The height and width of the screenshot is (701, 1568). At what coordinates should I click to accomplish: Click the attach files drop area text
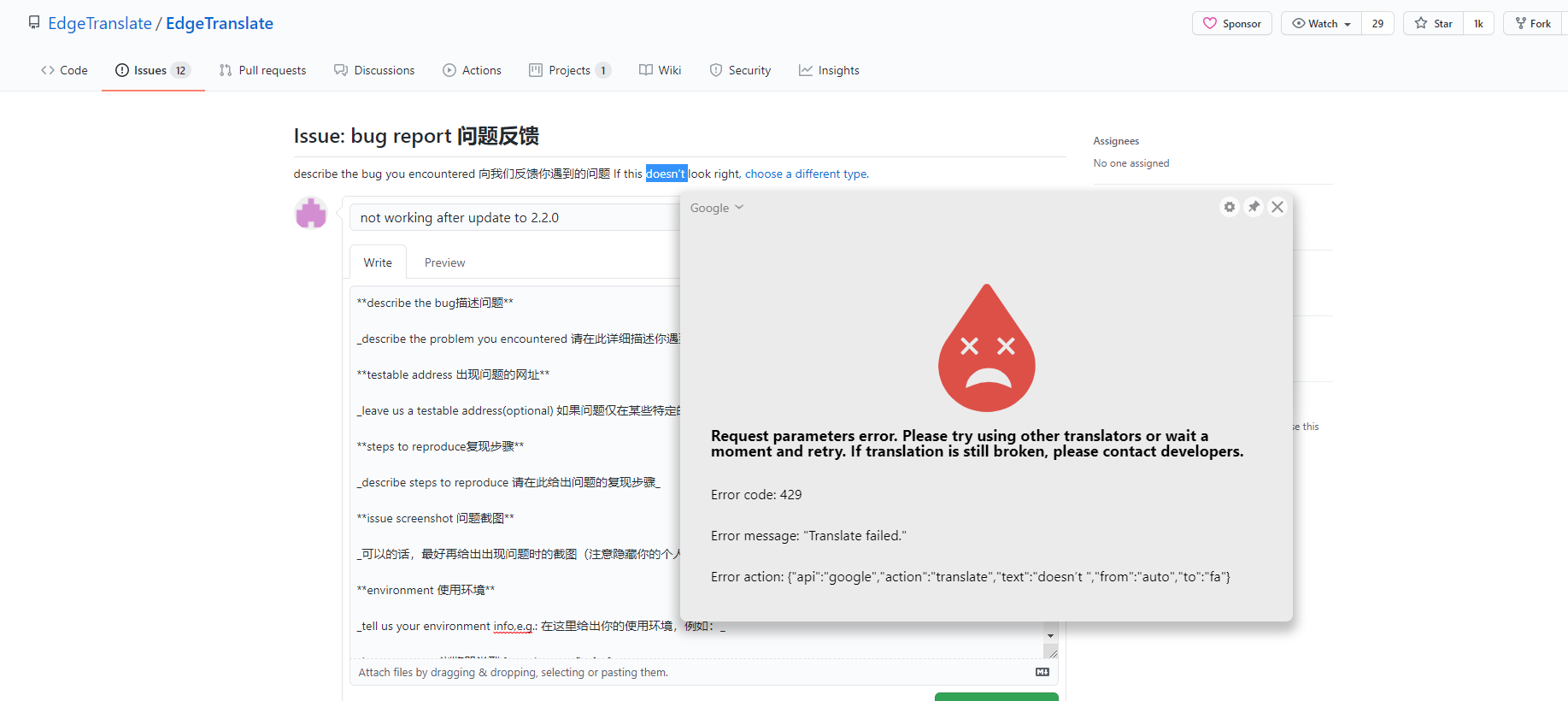tap(513, 673)
